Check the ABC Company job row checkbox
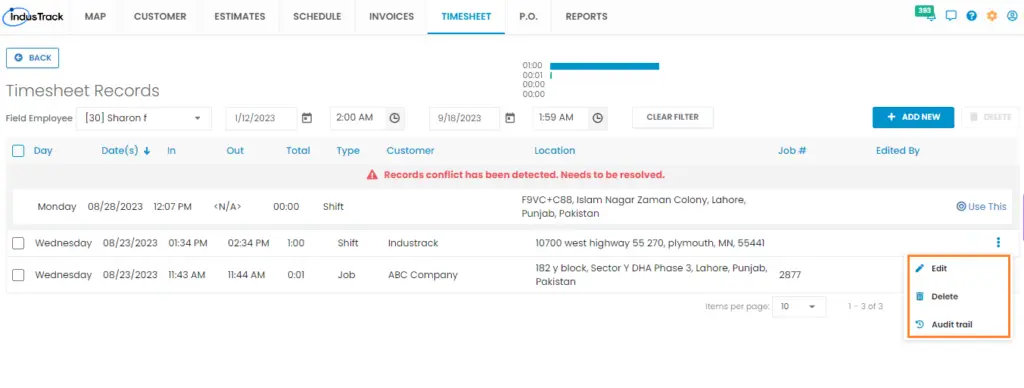Viewport: 1024px width, 388px height. point(18,275)
